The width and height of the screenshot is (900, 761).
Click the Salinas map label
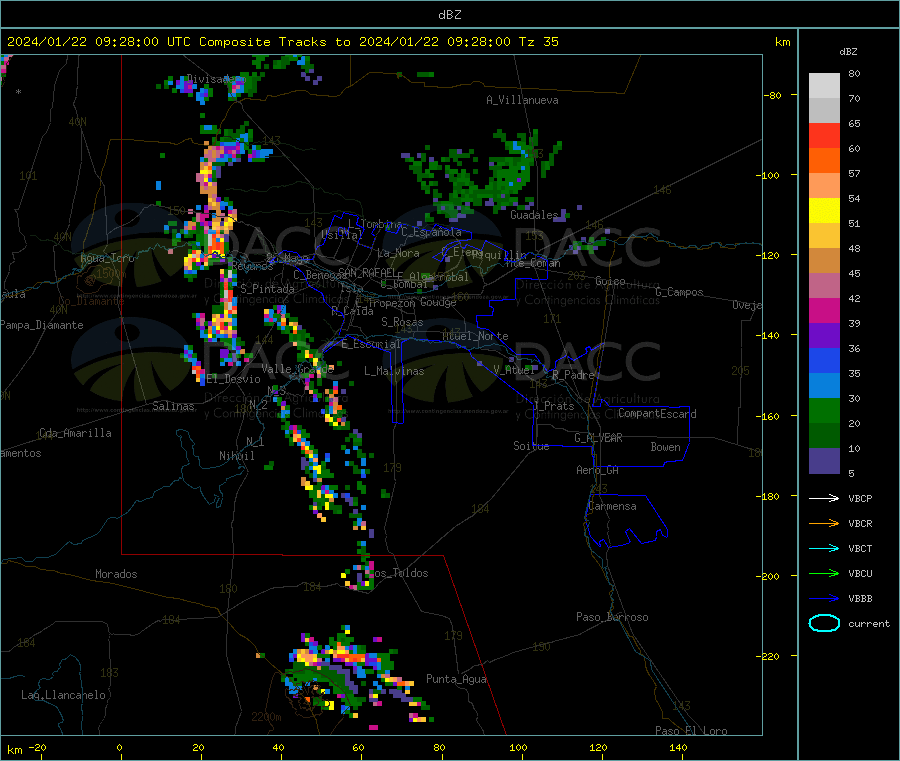(173, 406)
